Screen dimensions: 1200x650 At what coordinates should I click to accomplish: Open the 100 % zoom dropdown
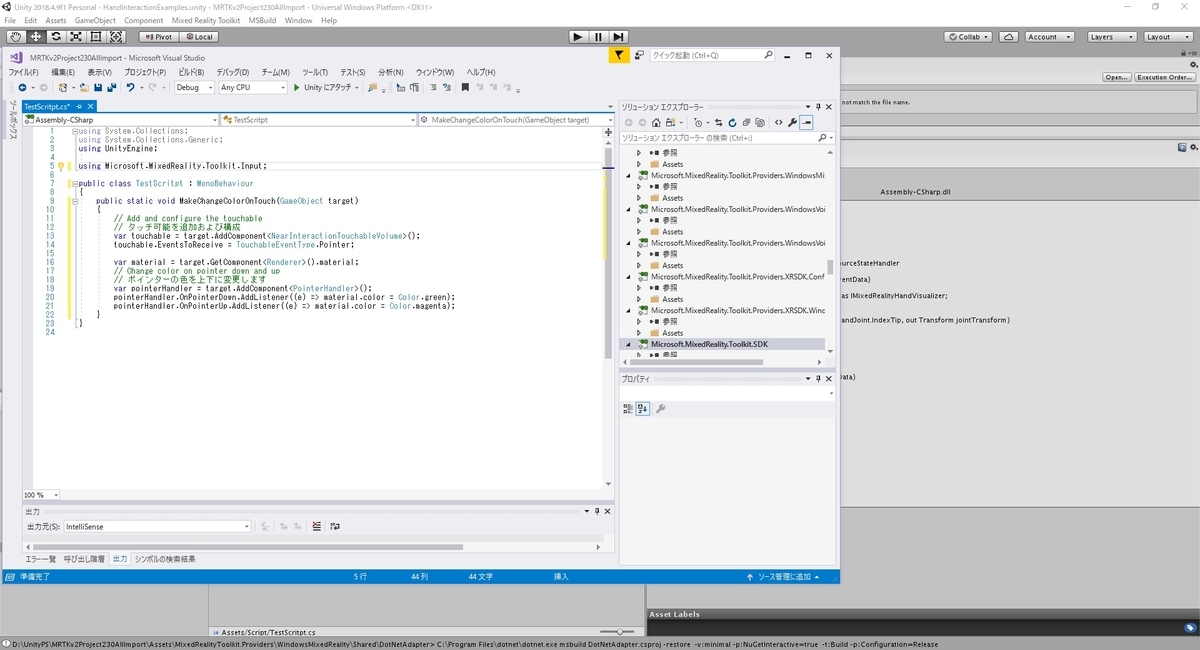pos(42,495)
